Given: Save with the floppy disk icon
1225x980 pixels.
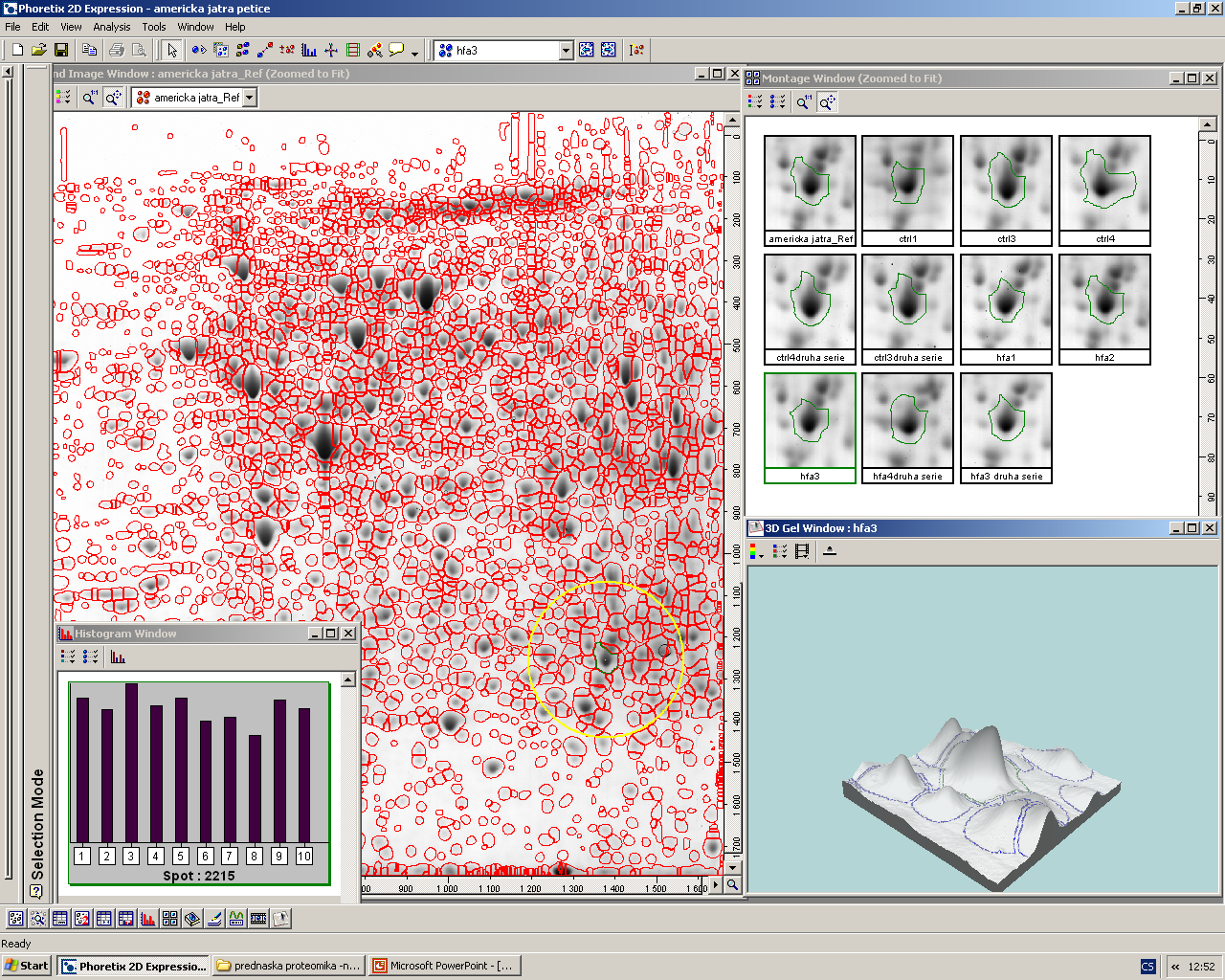Looking at the screenshot, I should [x=61, y=50].
